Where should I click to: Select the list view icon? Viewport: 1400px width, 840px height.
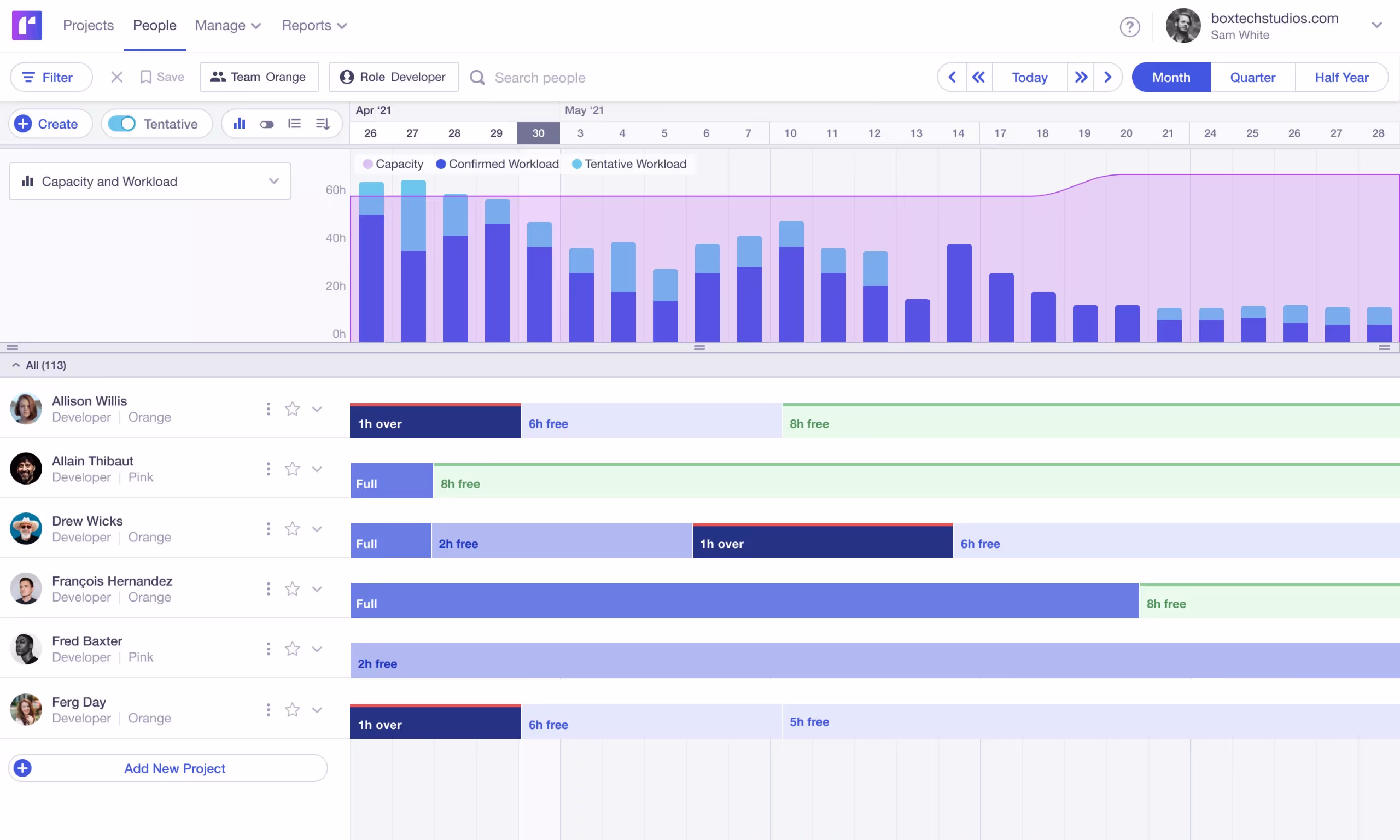click(x=295, y=124)
